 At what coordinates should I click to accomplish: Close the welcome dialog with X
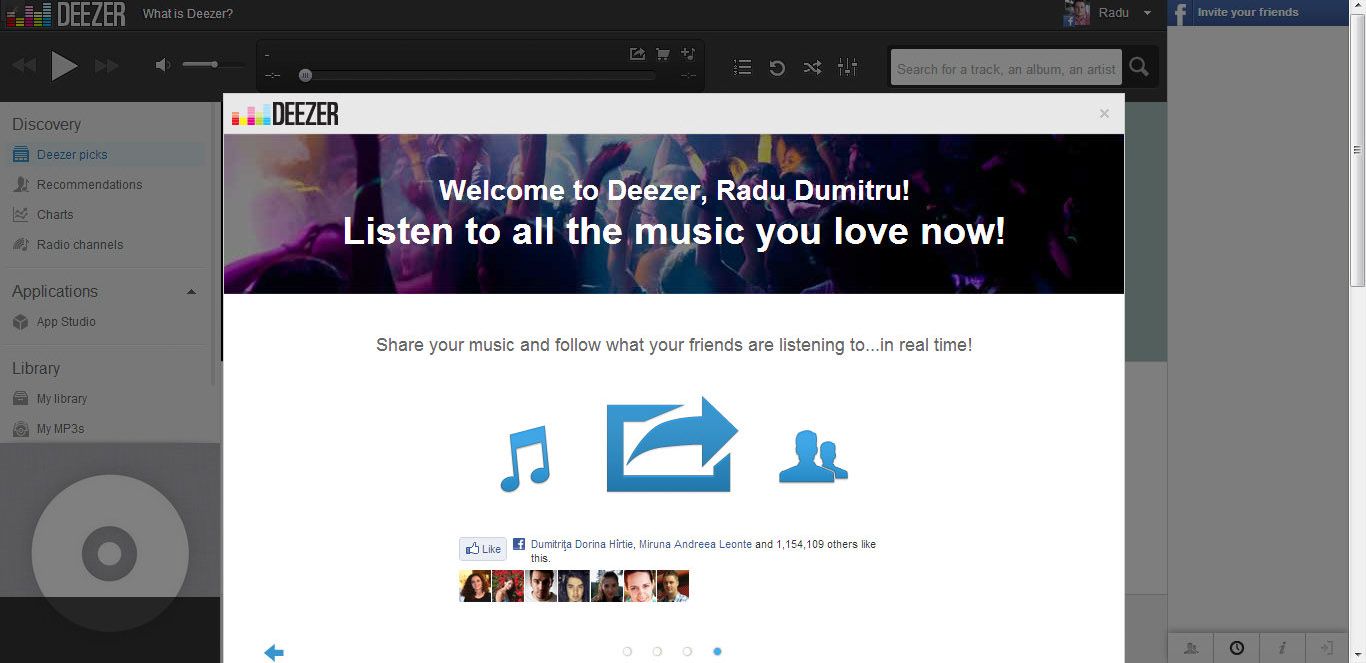pos(1104,114)
